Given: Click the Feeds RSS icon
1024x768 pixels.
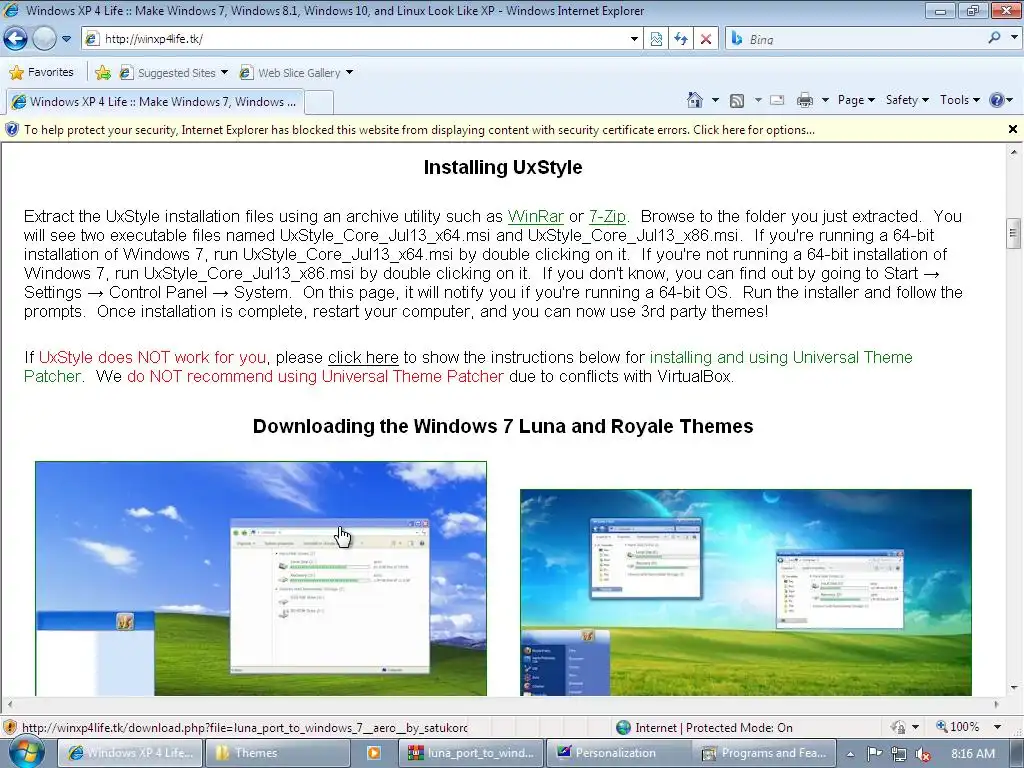Looking at the screenshot, I should point(737,100).
